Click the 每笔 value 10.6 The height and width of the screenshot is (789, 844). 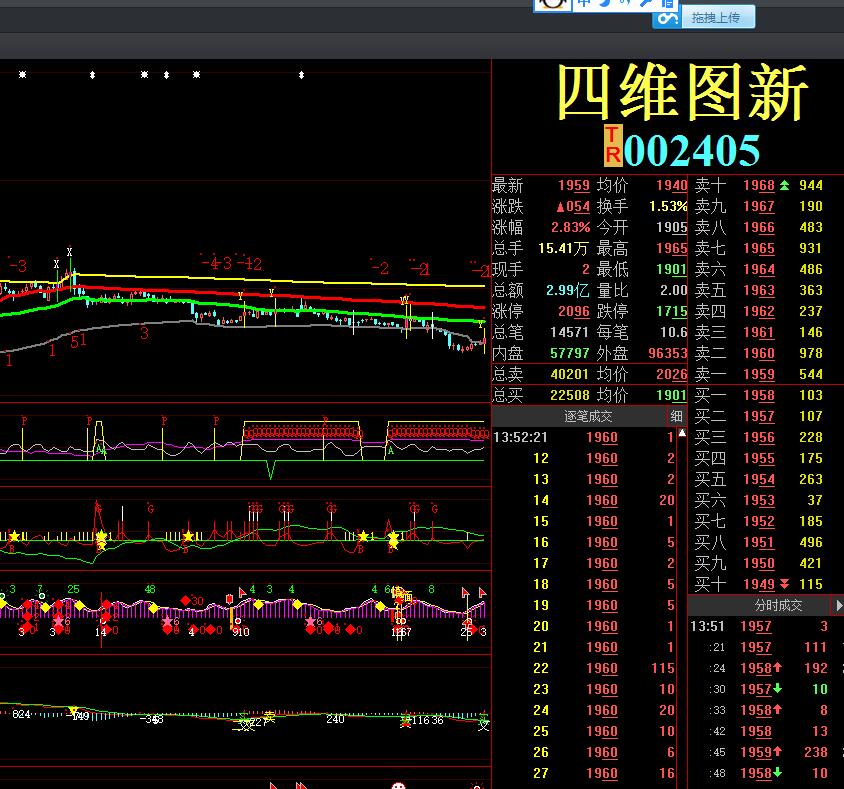673,333
